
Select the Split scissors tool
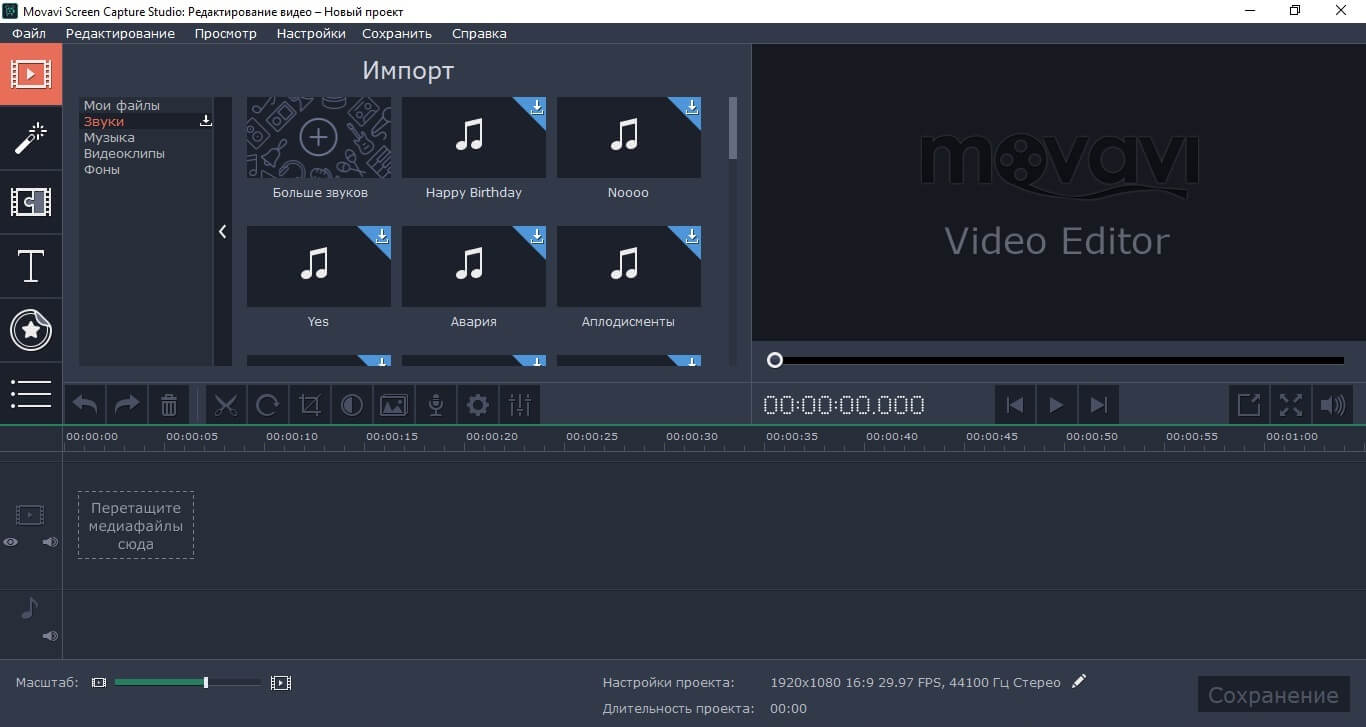[x=226, y=405]
